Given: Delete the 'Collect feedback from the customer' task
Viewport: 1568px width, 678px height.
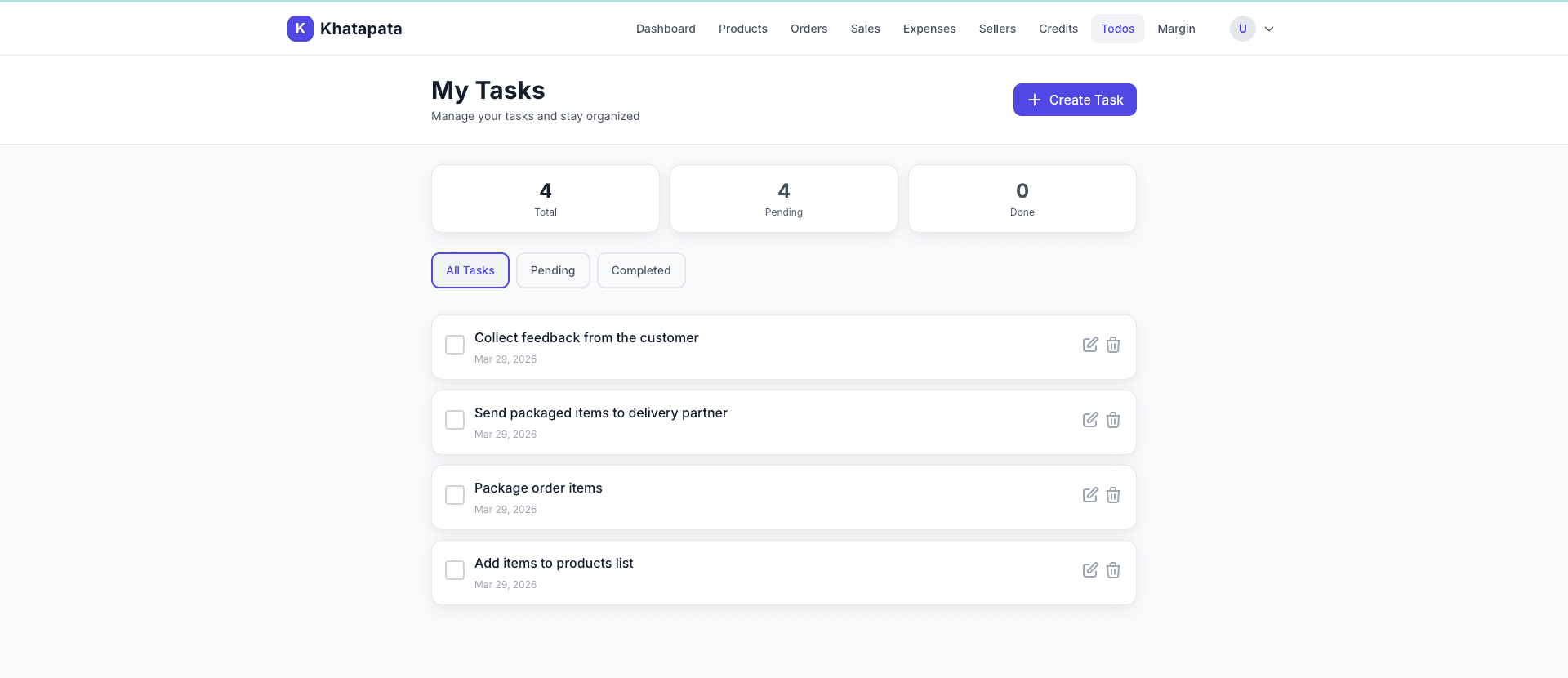Looking at the screenshot, I should click(1113, 345).
